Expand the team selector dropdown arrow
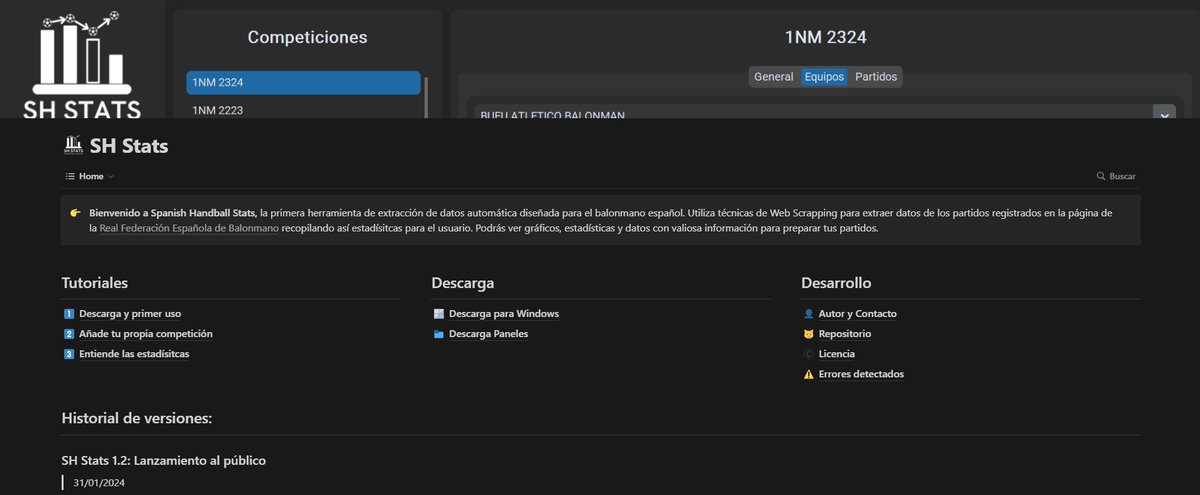 1164,114
